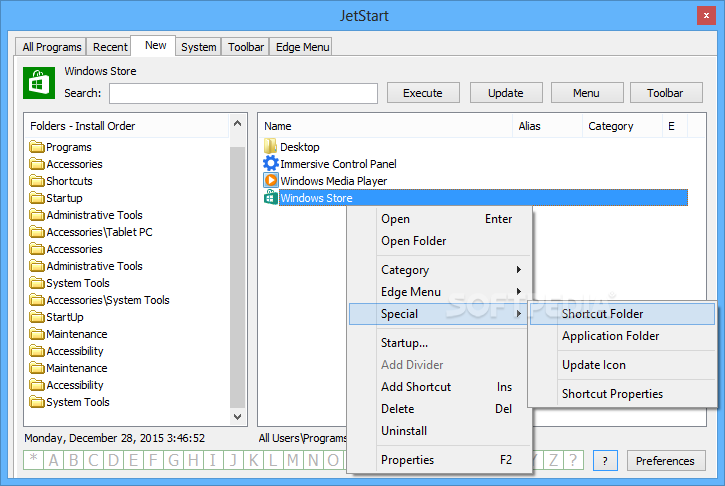Image resolution: width=725 pixels, height=486 pixels.
Task: Click the Programs folder icon
Action: [37, 147]
